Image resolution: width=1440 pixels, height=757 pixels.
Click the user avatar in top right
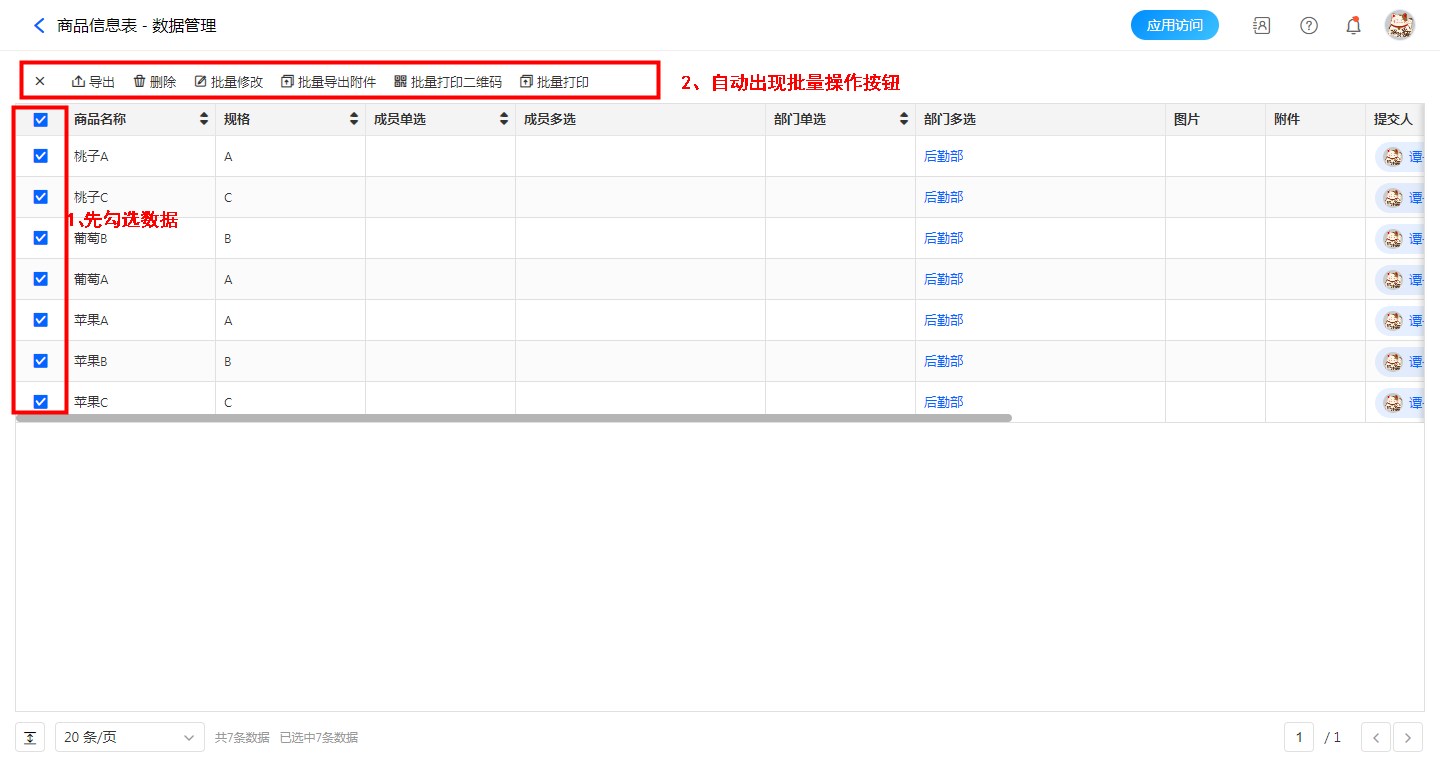coord(1399,26)
